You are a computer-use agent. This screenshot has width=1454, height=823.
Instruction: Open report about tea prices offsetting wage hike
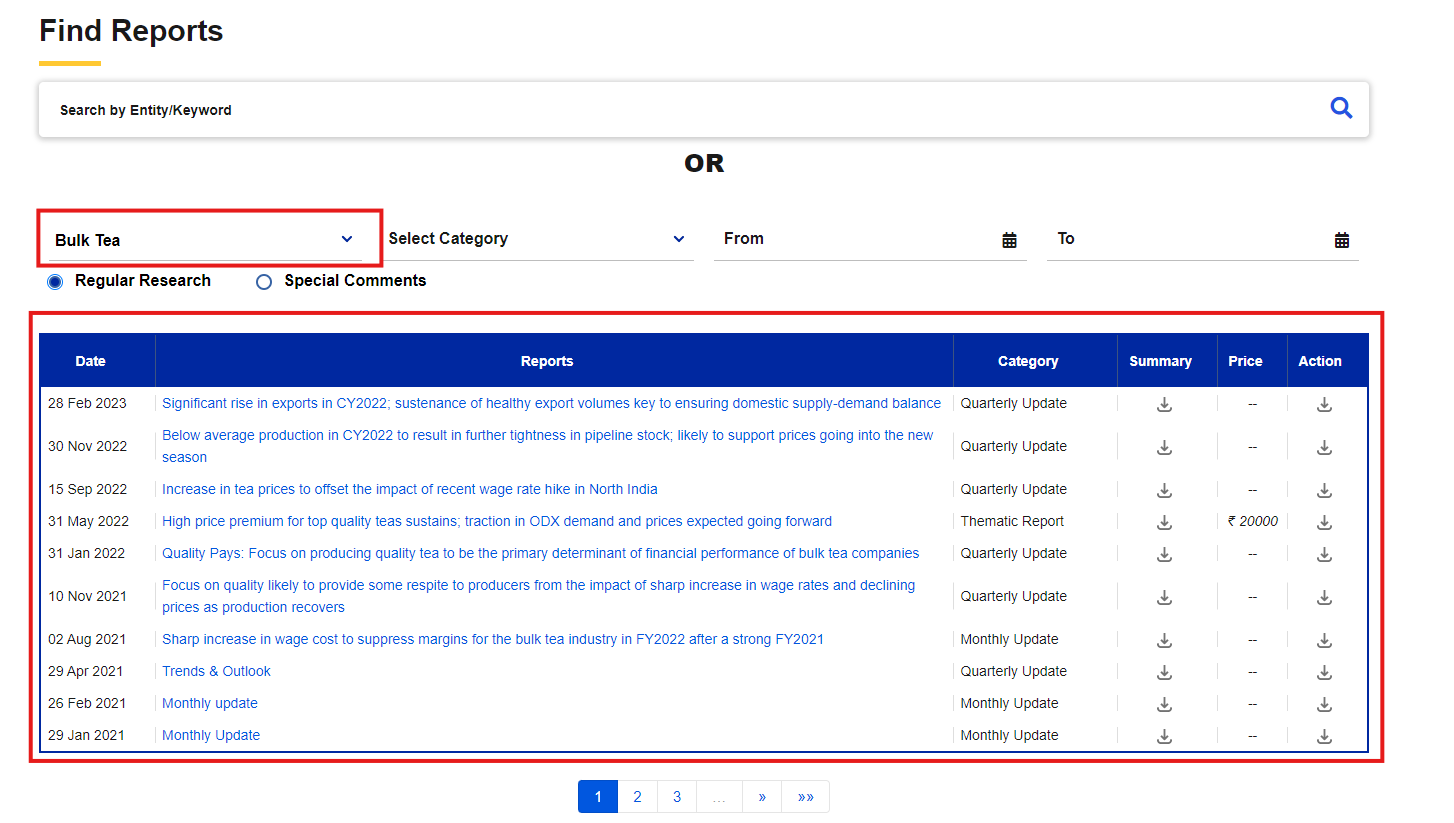(410, 489)
